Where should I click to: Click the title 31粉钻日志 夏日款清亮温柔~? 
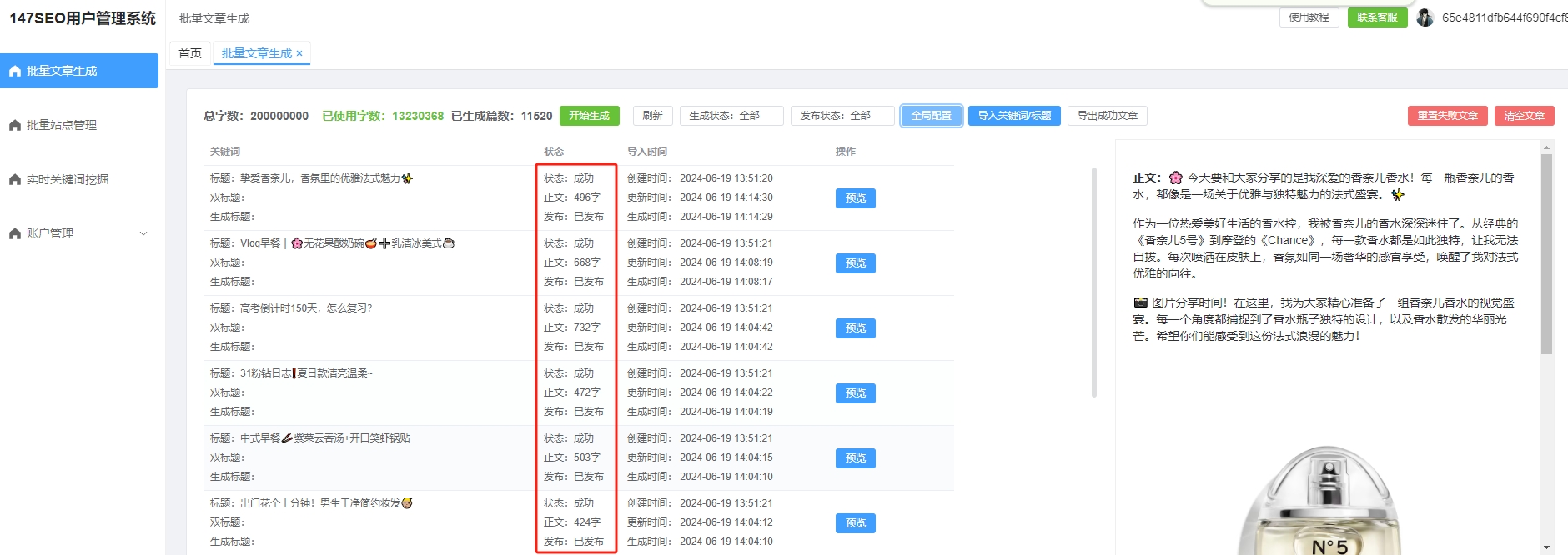292,373
